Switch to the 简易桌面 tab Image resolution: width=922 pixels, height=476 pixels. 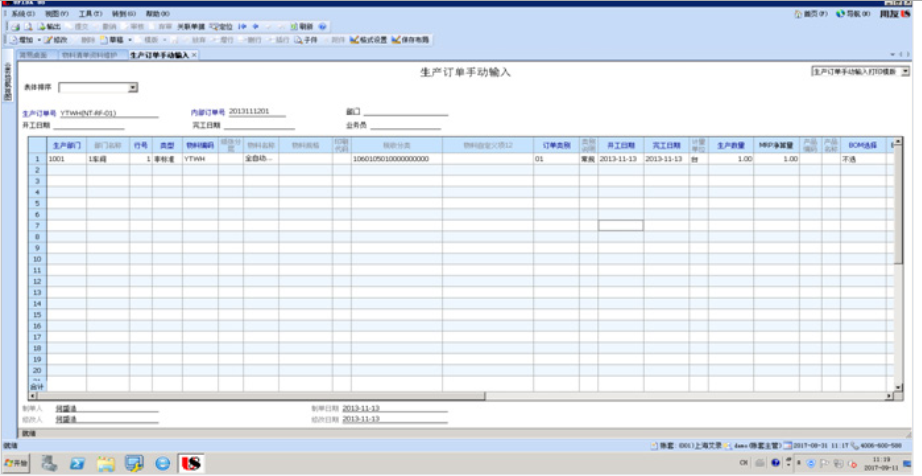point(32,55)
